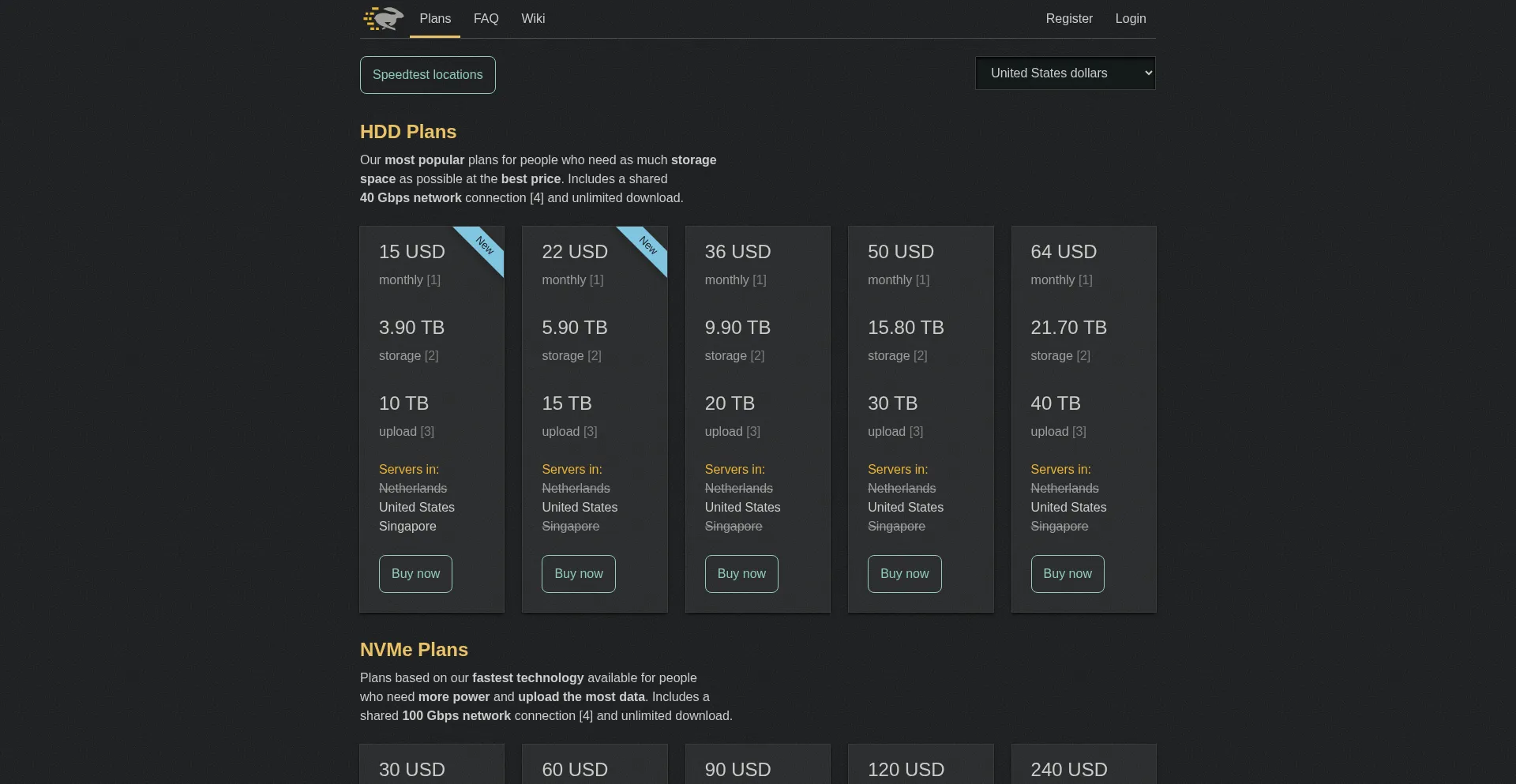The height and width of the screenshot is (784, 1516).
Task: Buy the 15 USD HDD plan
Action: tap(415, 574)
